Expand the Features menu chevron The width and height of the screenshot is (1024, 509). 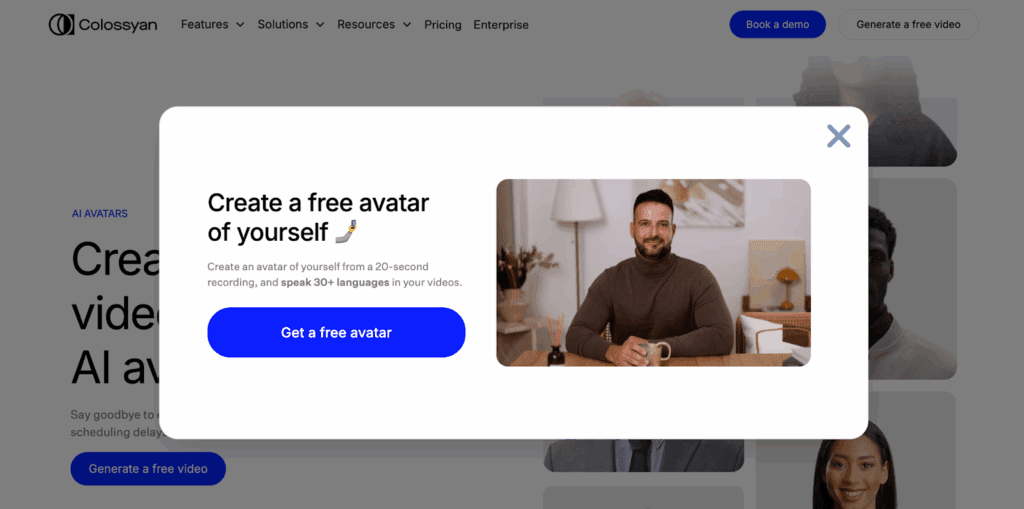coord(240,25)
